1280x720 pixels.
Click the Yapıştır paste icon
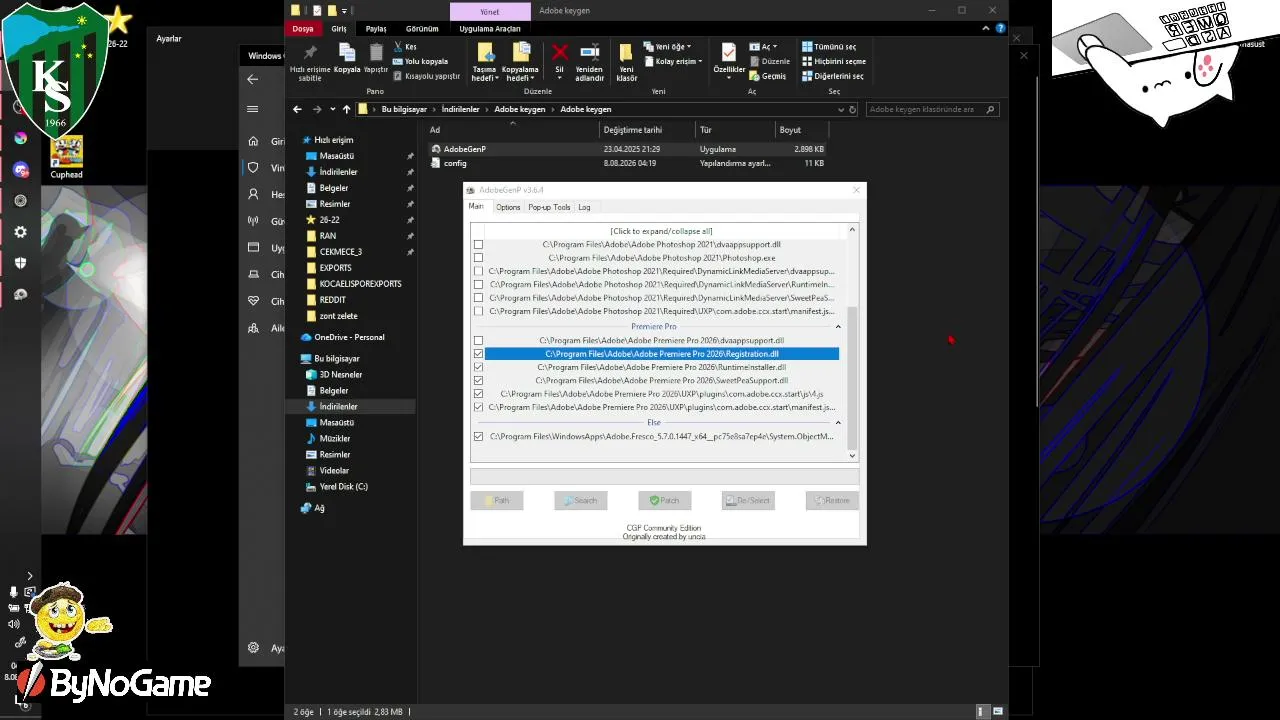pos(375,53)
